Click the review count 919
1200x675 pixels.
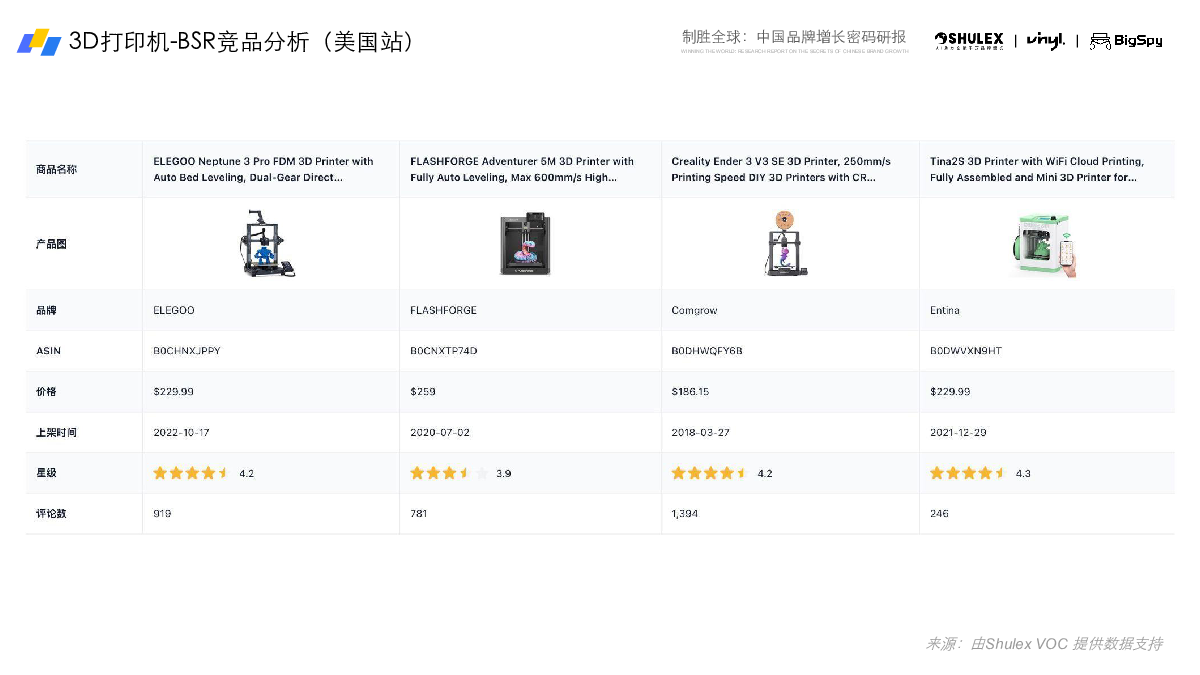tap(162, 514)
